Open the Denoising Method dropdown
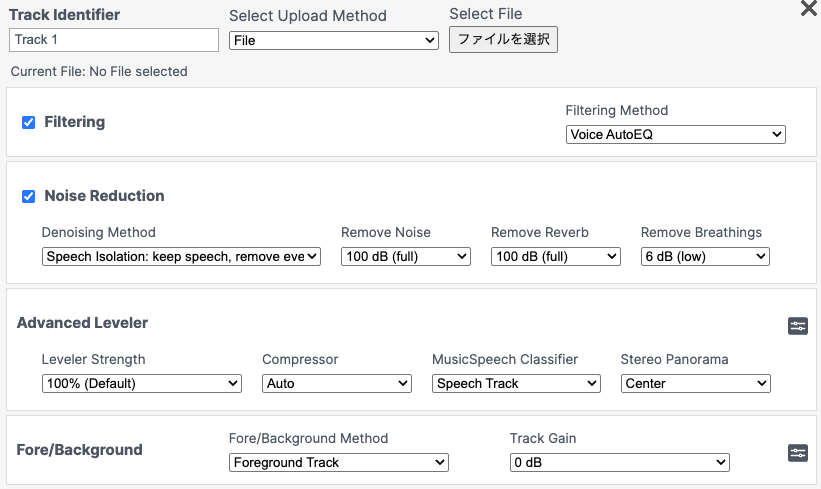Screen dimensions: 821x489 [181, 256]
